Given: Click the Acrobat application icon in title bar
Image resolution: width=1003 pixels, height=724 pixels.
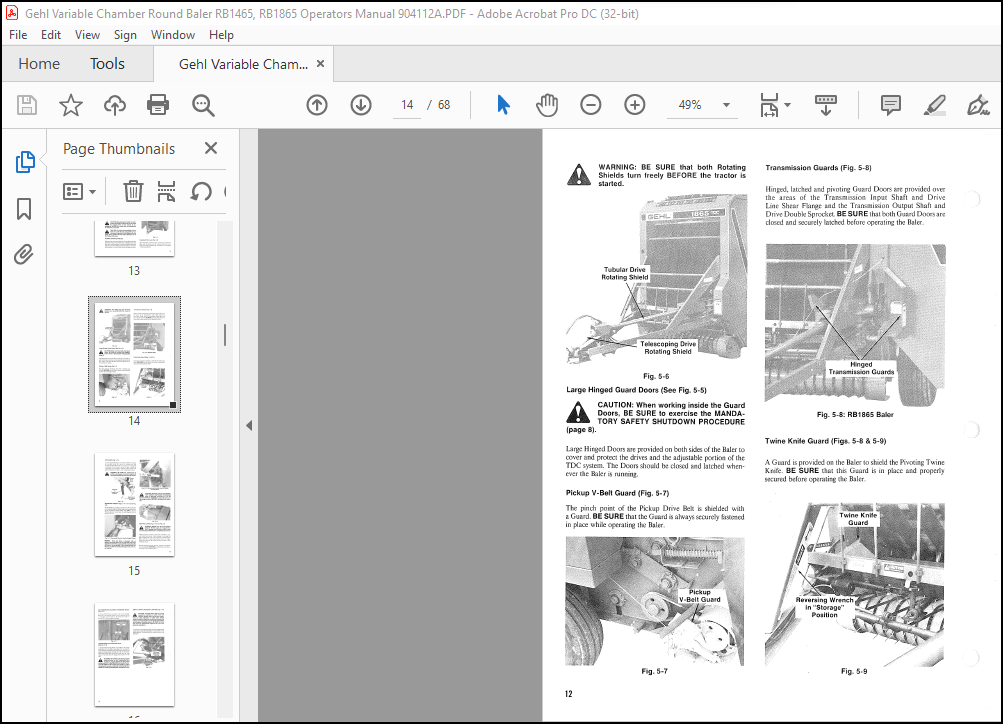Looking at the screenshot, I should 12,13.
